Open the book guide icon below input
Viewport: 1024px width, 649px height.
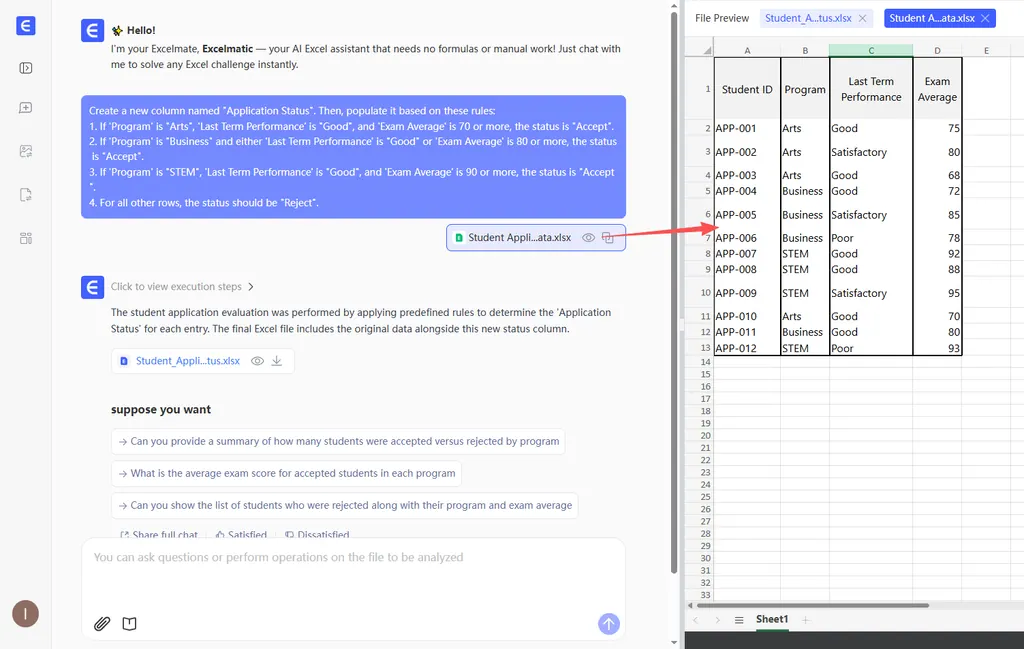pos(129,624)
